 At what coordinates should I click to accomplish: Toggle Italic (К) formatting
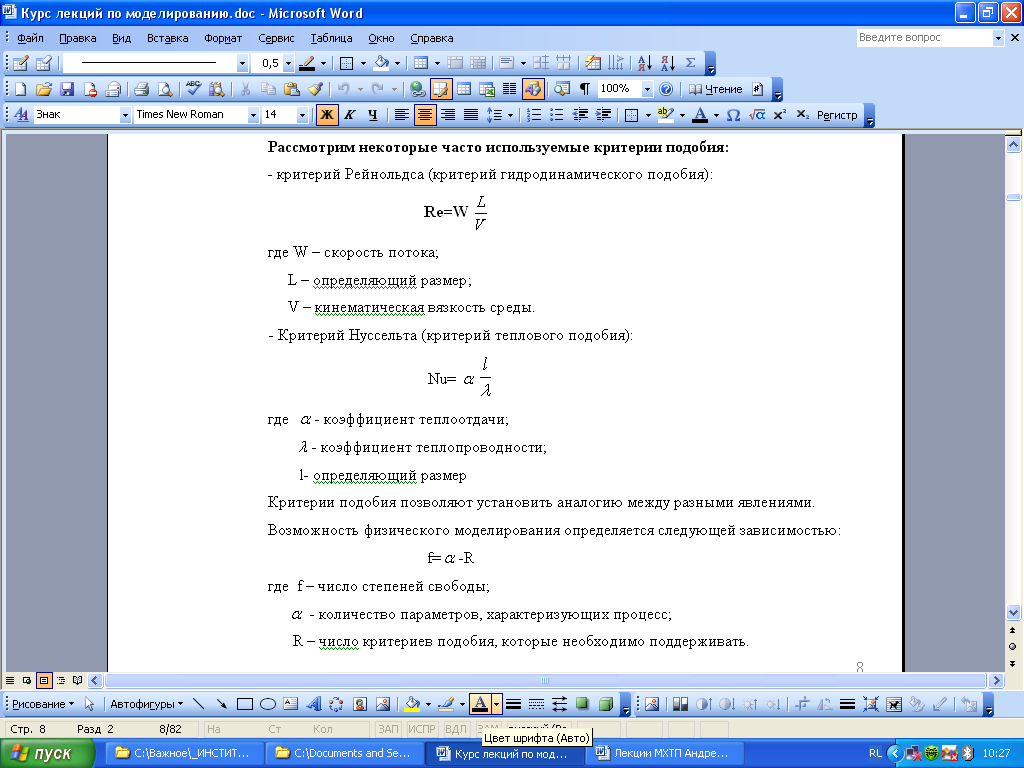pos(349,115)
